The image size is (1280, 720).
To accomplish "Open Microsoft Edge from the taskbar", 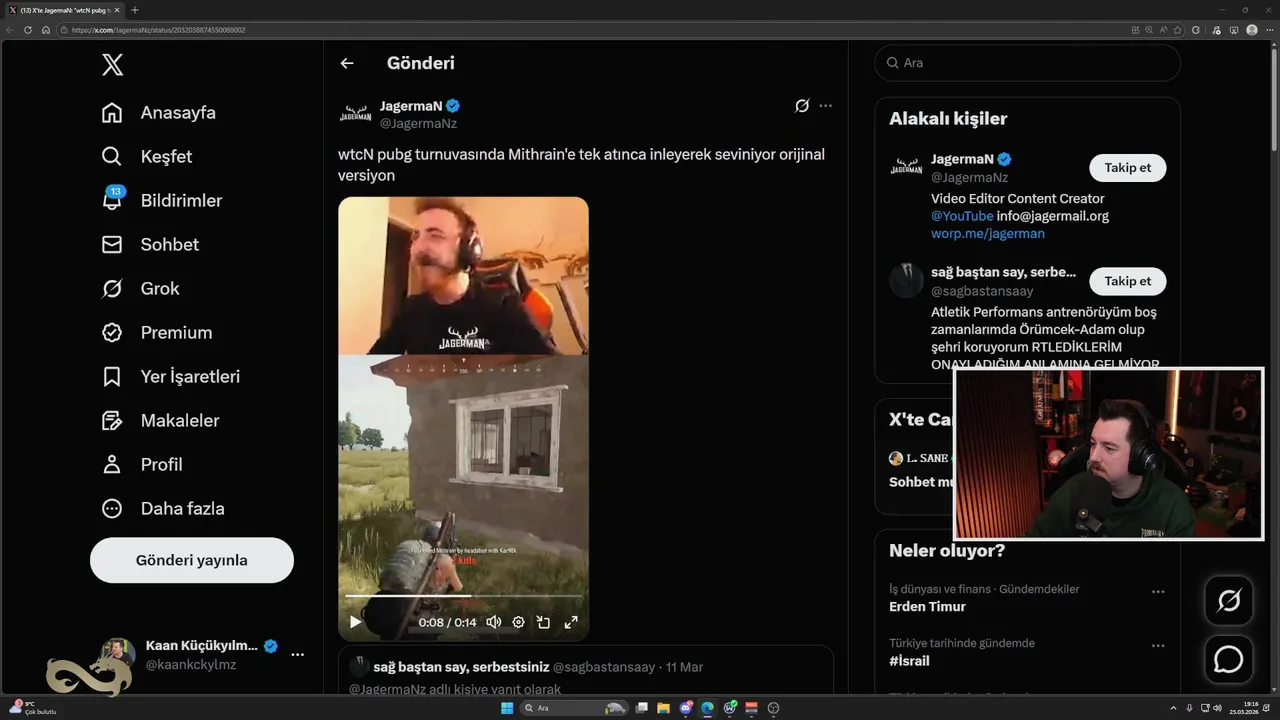I will (x=708, y=708).
